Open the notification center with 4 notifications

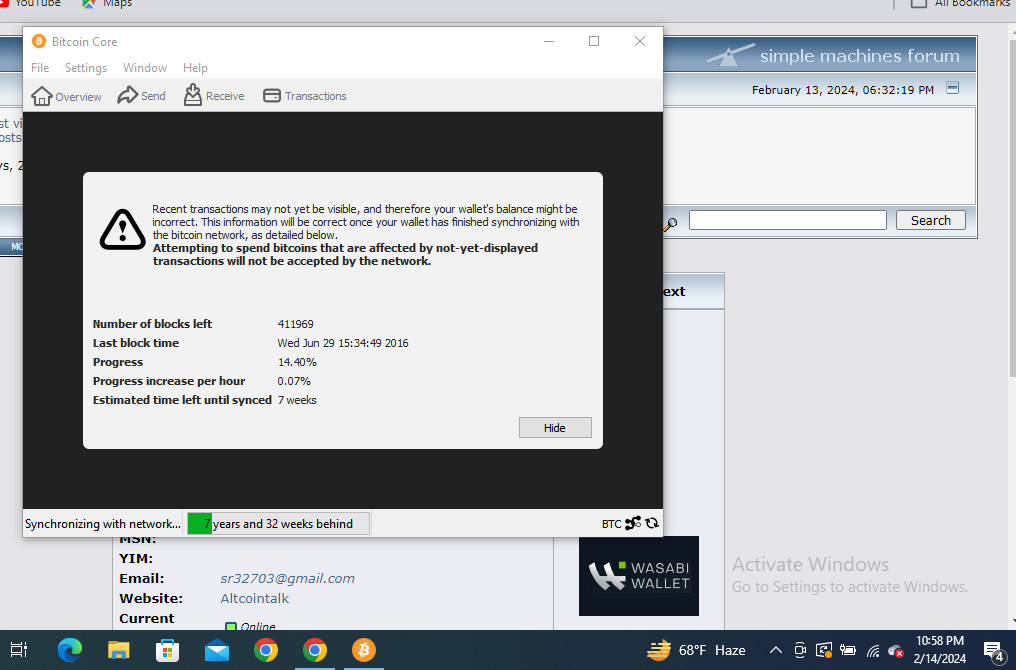point(993,651)
